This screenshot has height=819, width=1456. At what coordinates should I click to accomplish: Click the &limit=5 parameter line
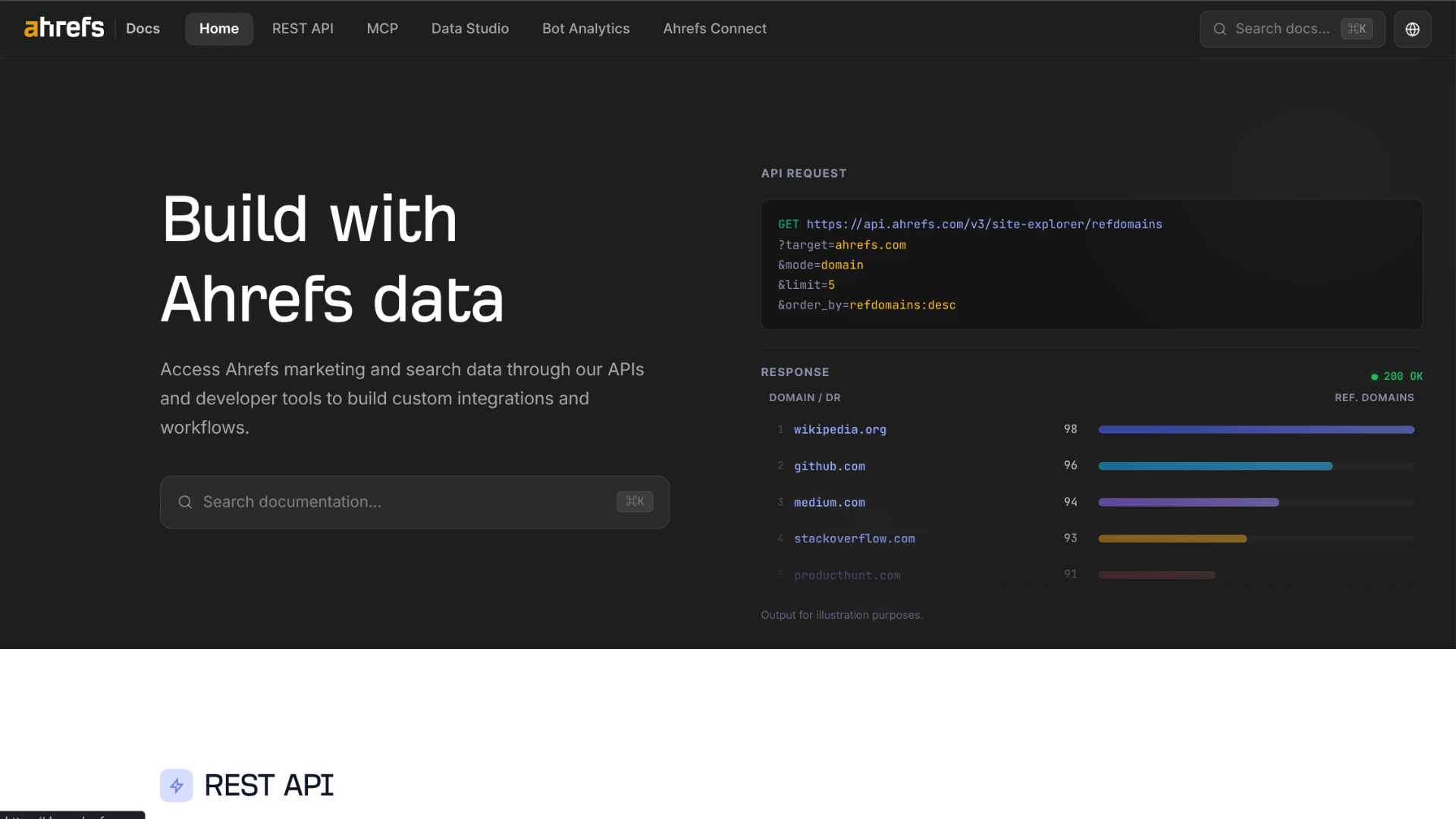click(806, 284)
